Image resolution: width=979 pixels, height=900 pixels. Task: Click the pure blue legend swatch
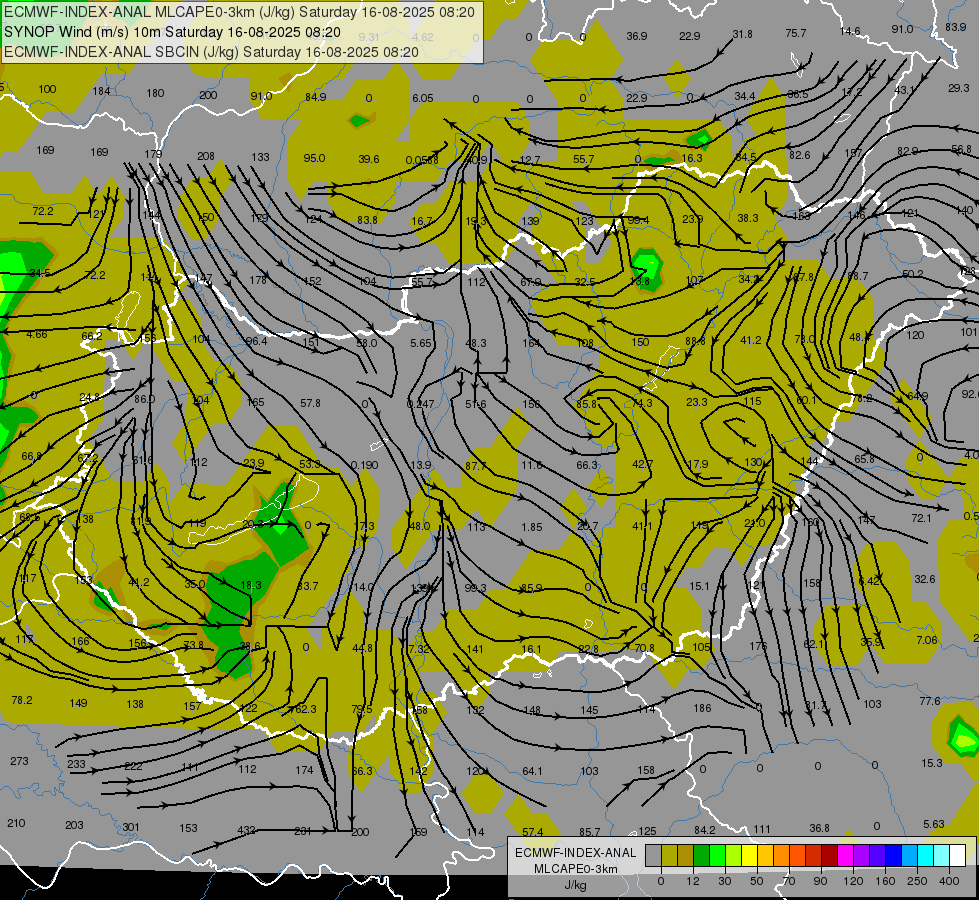[894, 856]
